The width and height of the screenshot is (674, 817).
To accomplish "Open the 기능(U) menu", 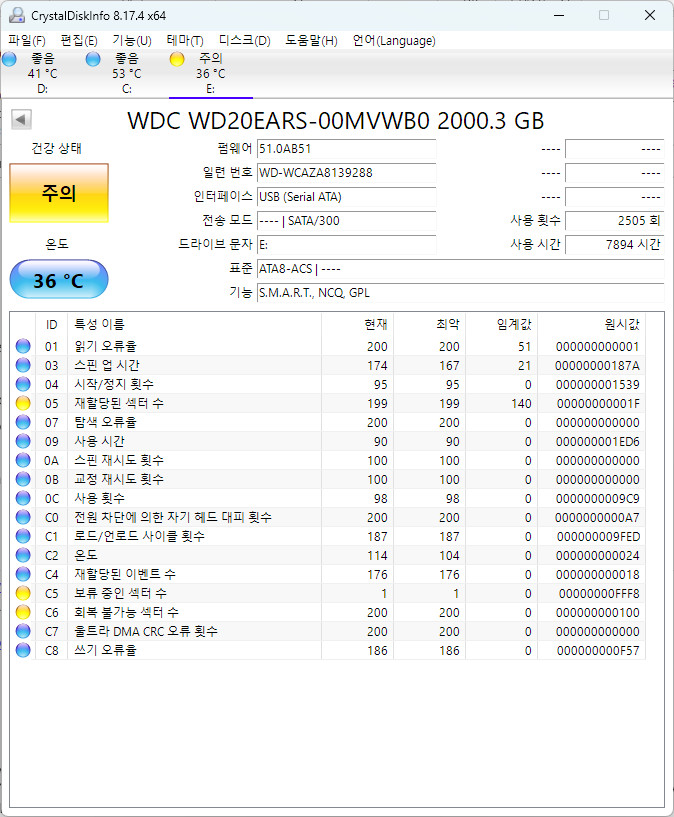I will 132,40.
